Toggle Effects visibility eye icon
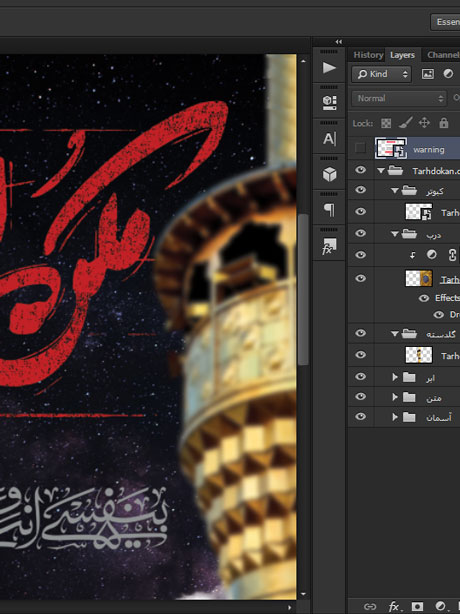This screenshot has height=614, width=460. 424,298
